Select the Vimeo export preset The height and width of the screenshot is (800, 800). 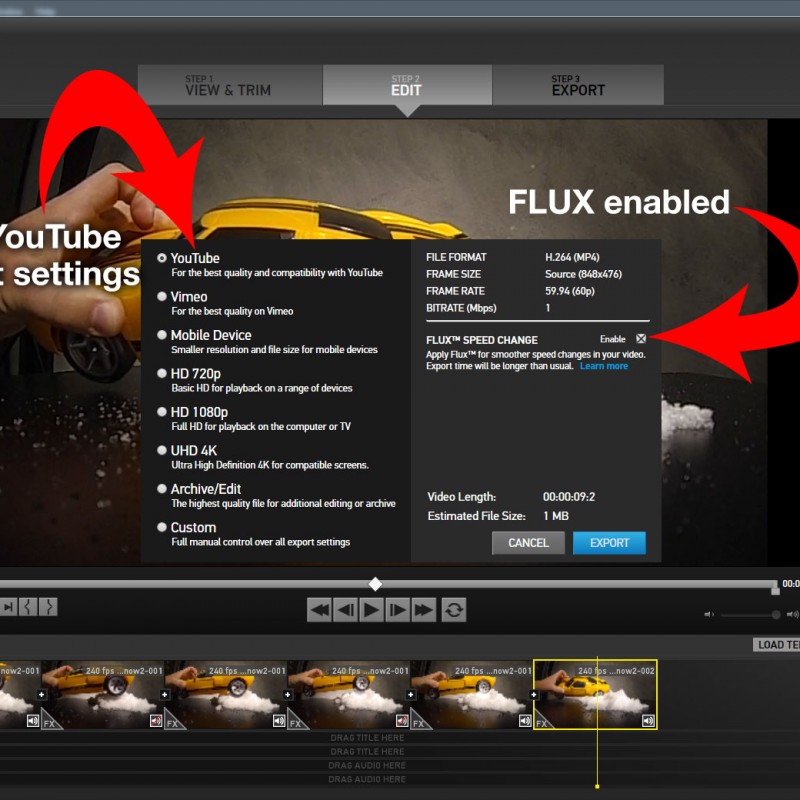click(162, 297)
